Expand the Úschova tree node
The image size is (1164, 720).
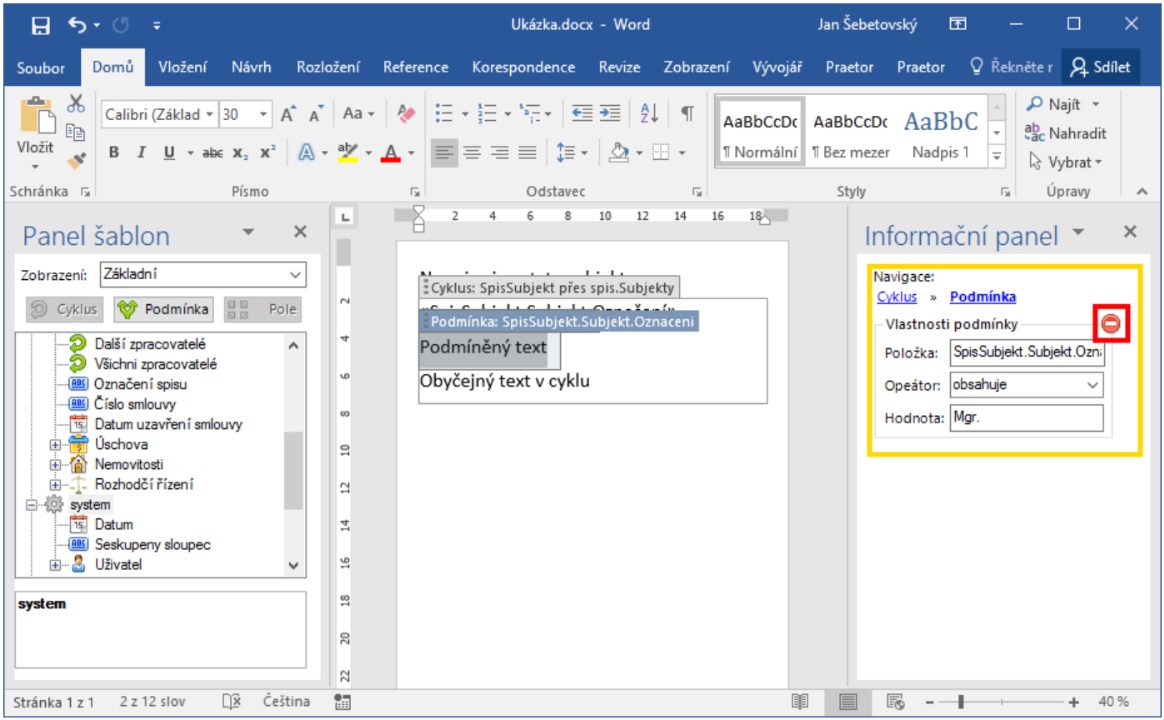[x=56, y=445]
